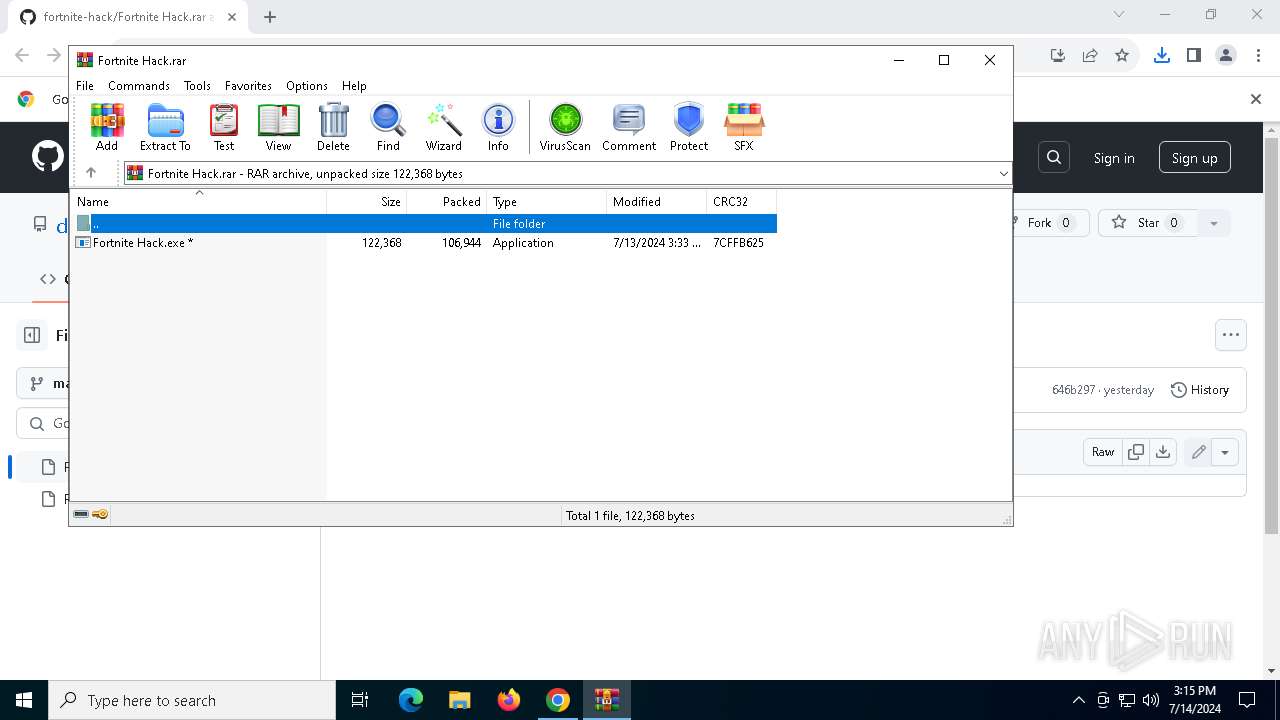Add an archive Comment
This screenshot has width=1280, height=720.
tap(629, 127)
